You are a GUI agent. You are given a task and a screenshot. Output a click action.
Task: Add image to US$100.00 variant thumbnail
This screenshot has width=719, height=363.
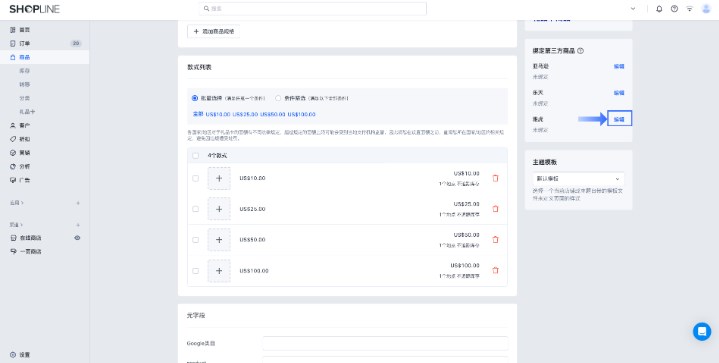click(x=219, y=271)
